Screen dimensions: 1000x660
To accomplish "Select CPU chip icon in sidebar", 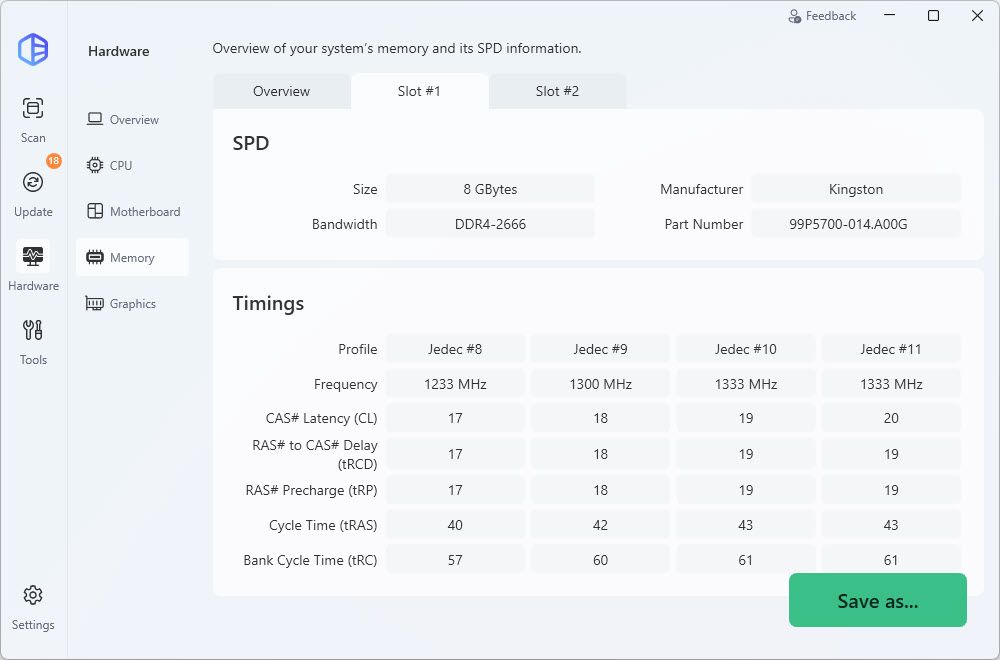I will (95, 165).
